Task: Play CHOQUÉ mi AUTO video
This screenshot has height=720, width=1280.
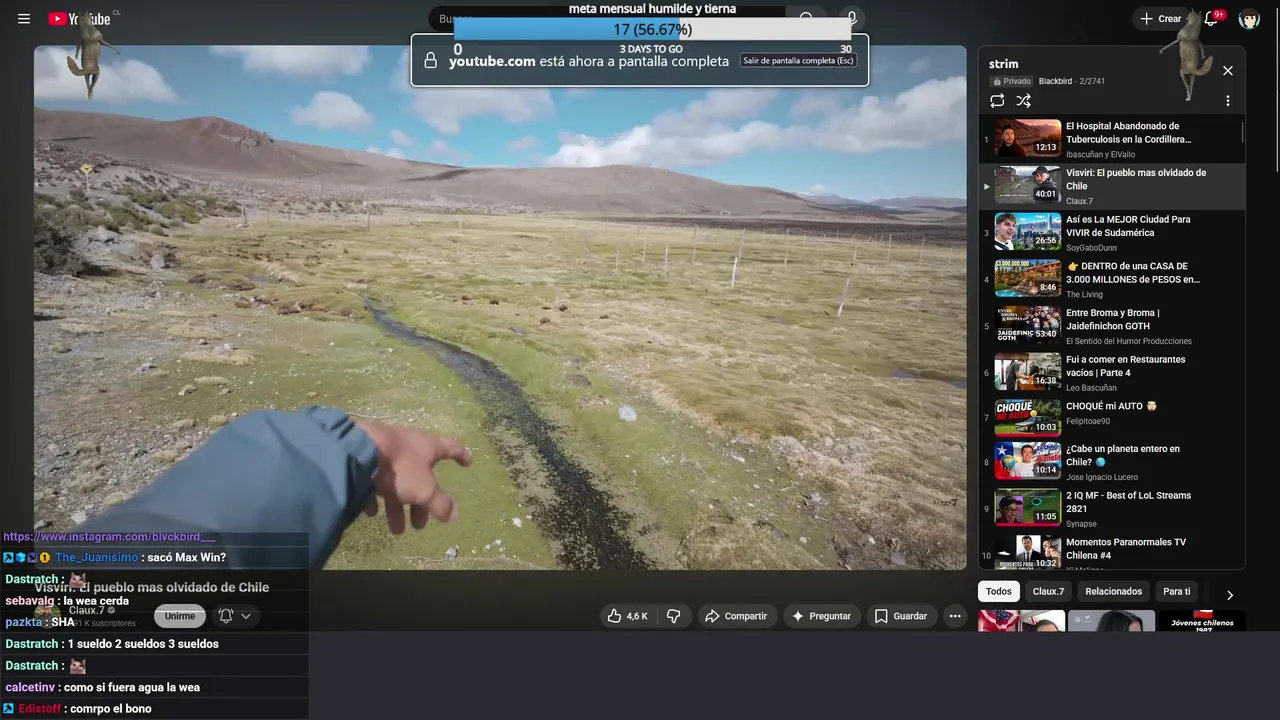Action: tap(1112, 418)
